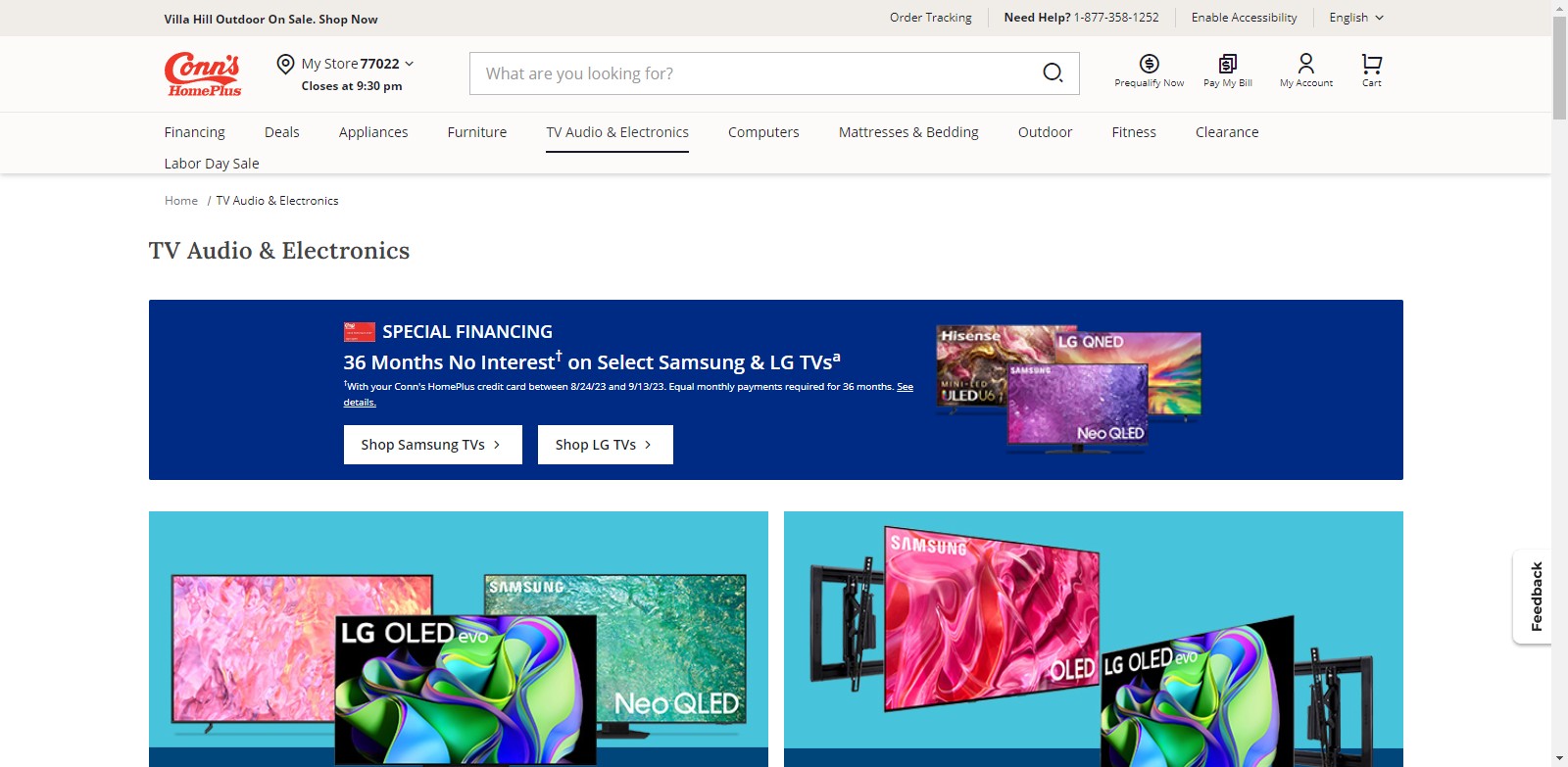Click in the product search field
Image resolution: width=1568 pixels, height=767 pixels.
pos(755,73)
